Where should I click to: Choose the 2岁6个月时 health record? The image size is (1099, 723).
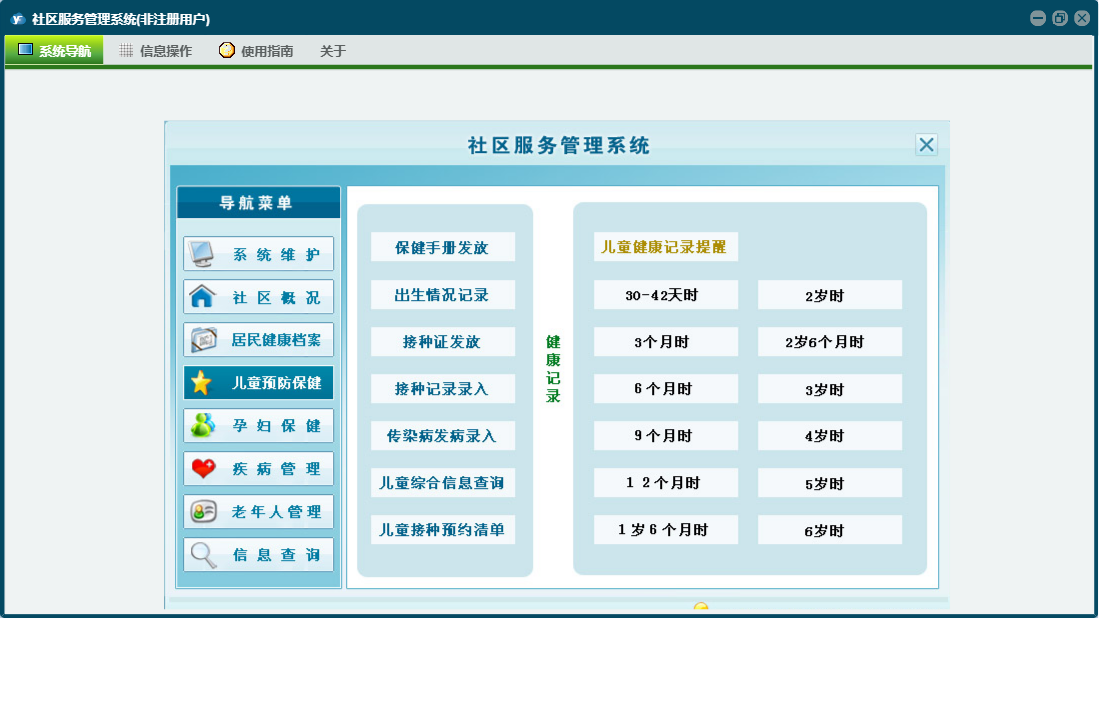click(x=829, y=342)
